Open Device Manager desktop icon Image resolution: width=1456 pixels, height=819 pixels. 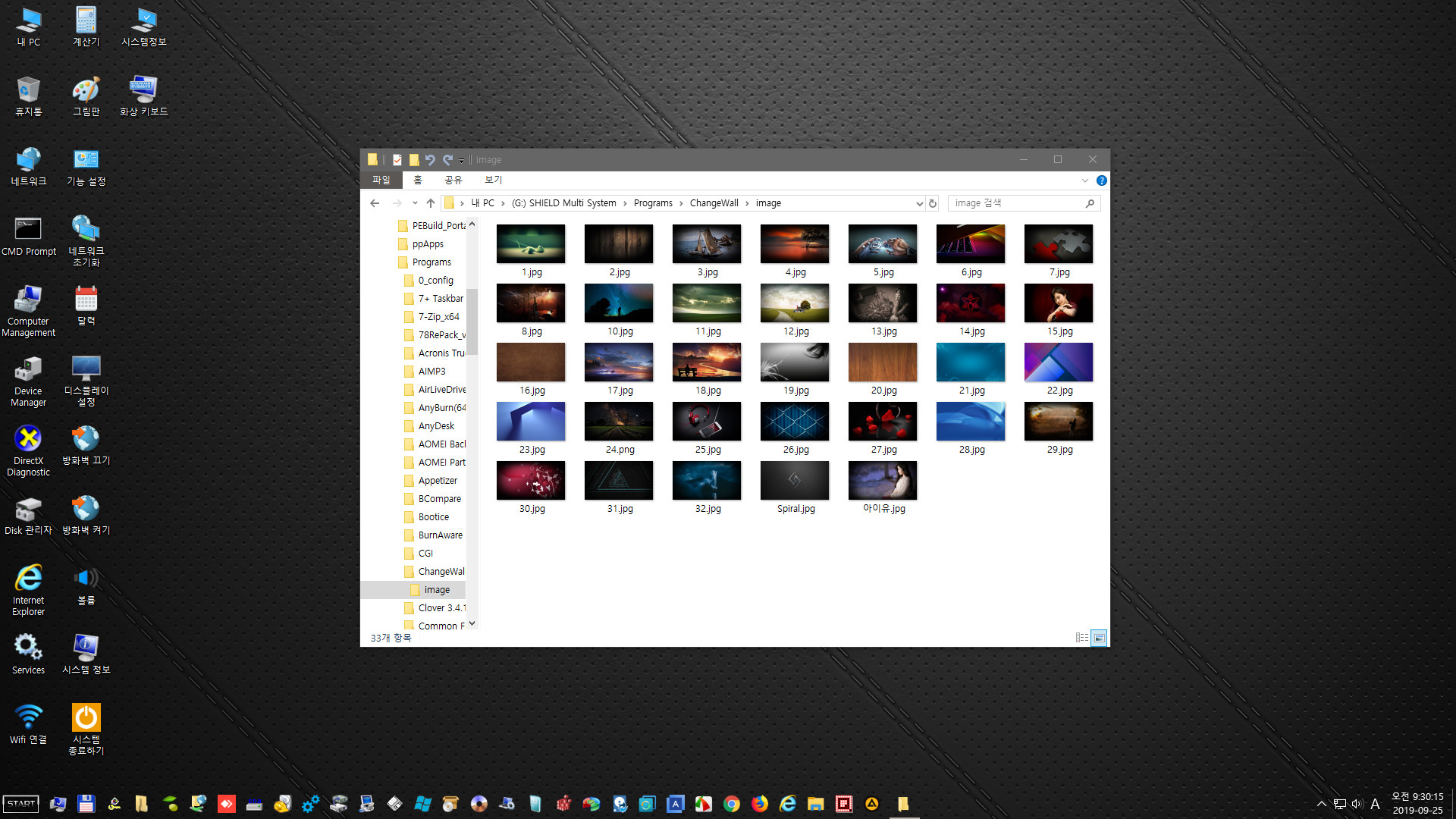29,381
